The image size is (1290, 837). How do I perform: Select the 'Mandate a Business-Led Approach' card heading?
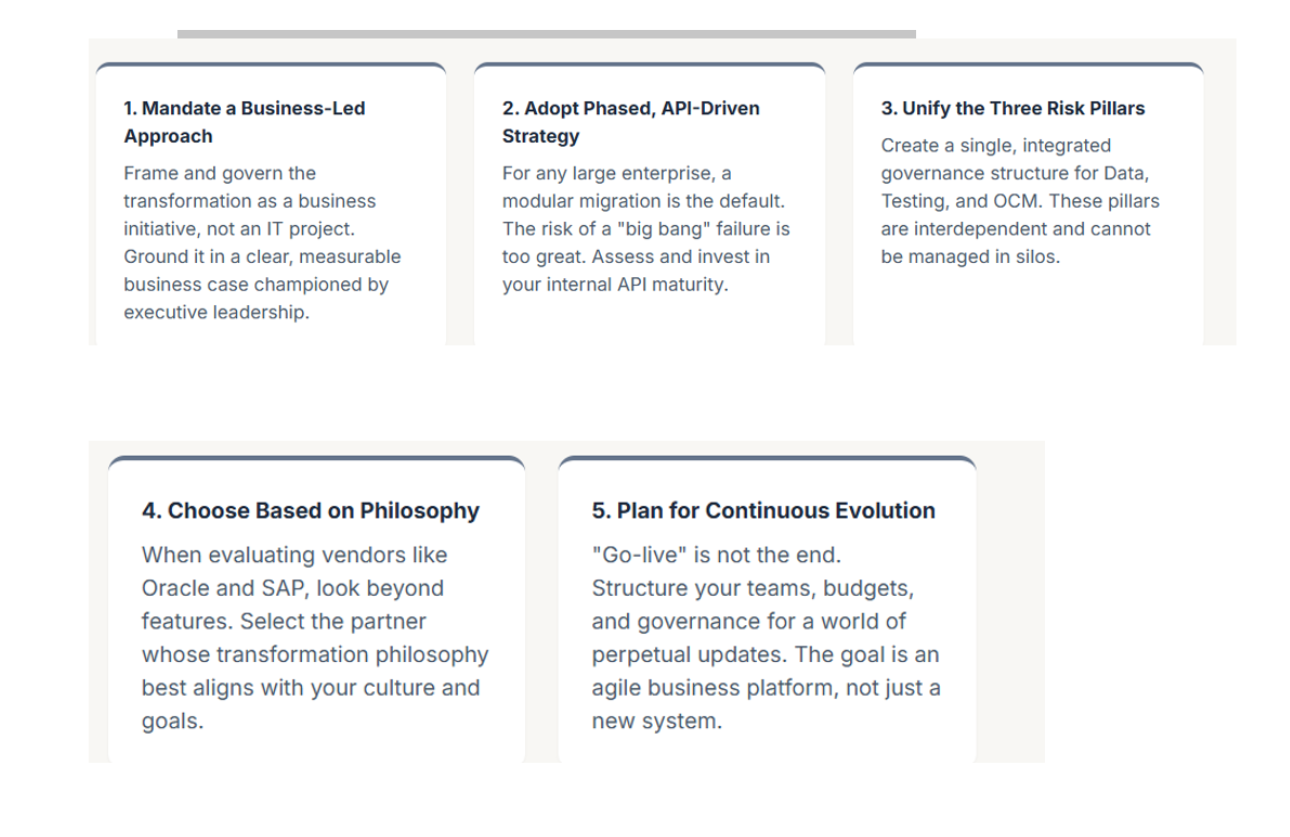pyautogui.click(x=245, y=122)
